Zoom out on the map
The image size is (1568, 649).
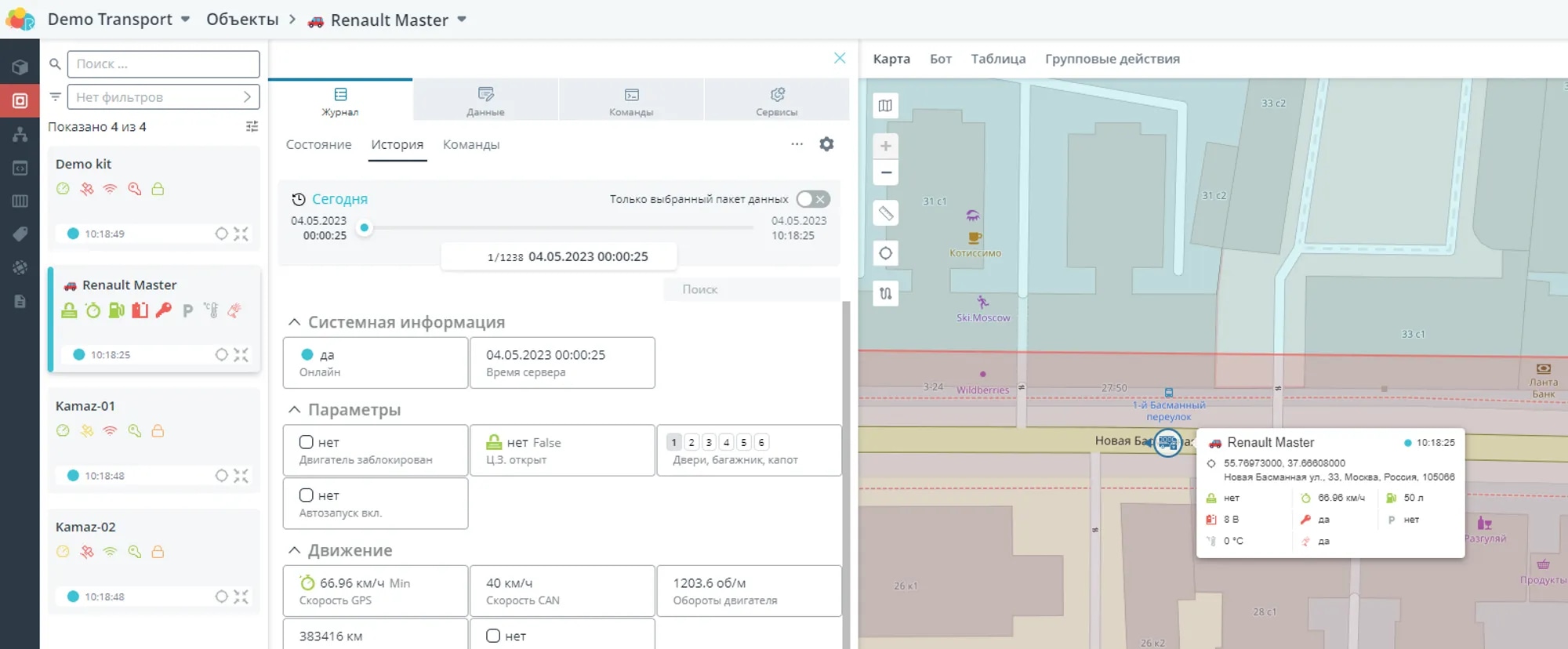click(885, 172)
